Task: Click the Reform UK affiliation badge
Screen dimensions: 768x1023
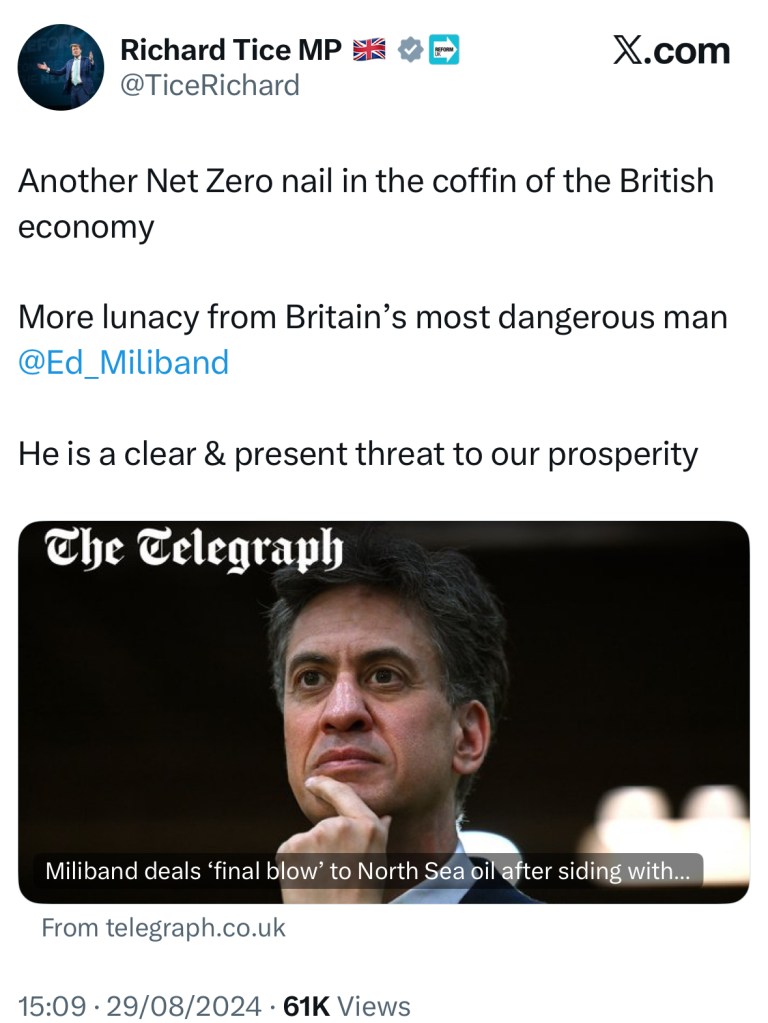Action: pos(443,49)
